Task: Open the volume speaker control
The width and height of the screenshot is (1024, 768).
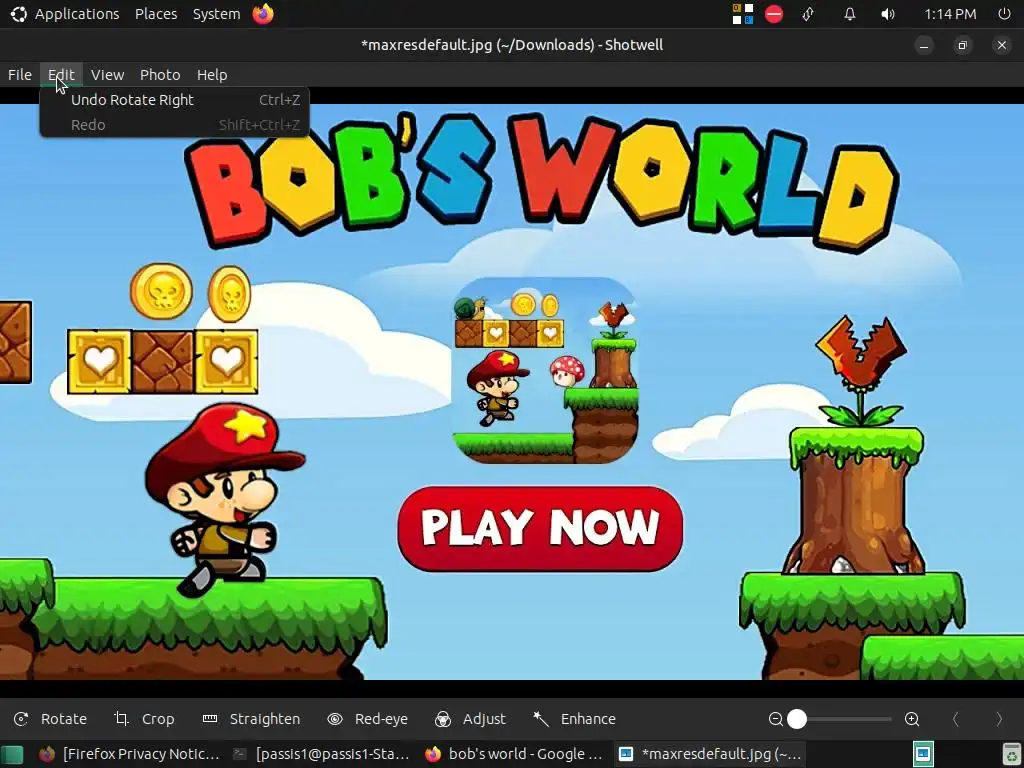Action: (888, 14)
